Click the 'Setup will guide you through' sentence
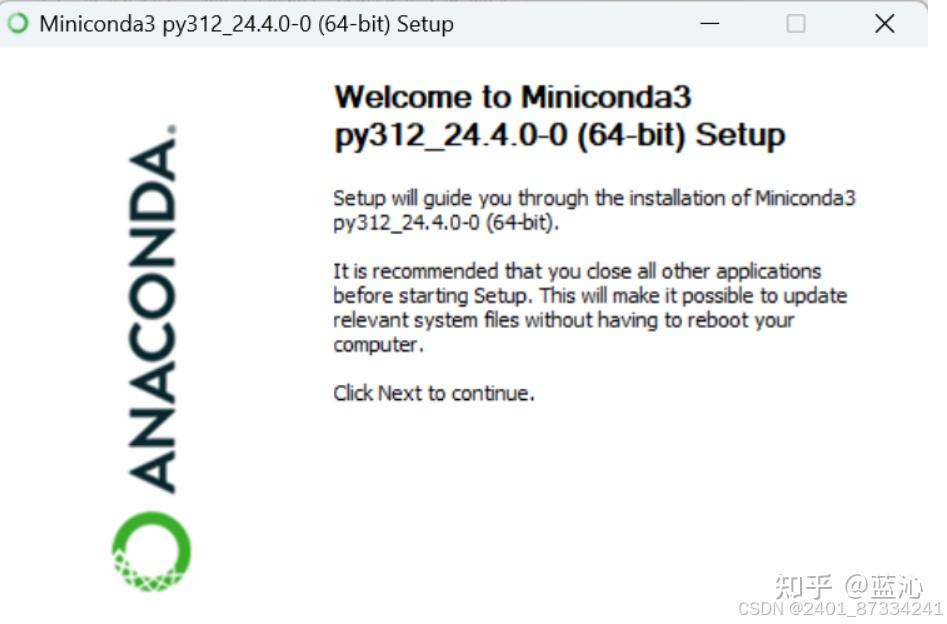Viewport: 947px width, 624px height. pyautogui.click(x=594, y=198)
